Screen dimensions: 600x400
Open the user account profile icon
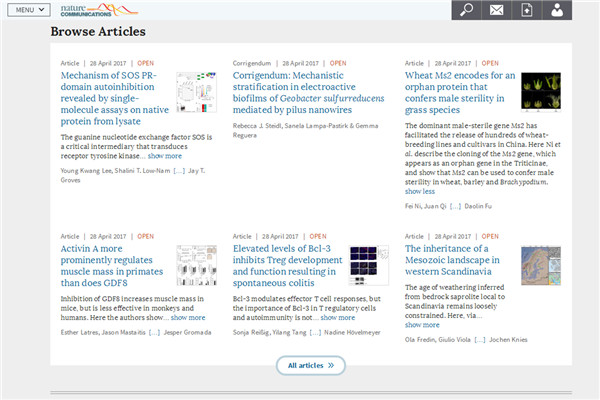[x=557, y=10]
